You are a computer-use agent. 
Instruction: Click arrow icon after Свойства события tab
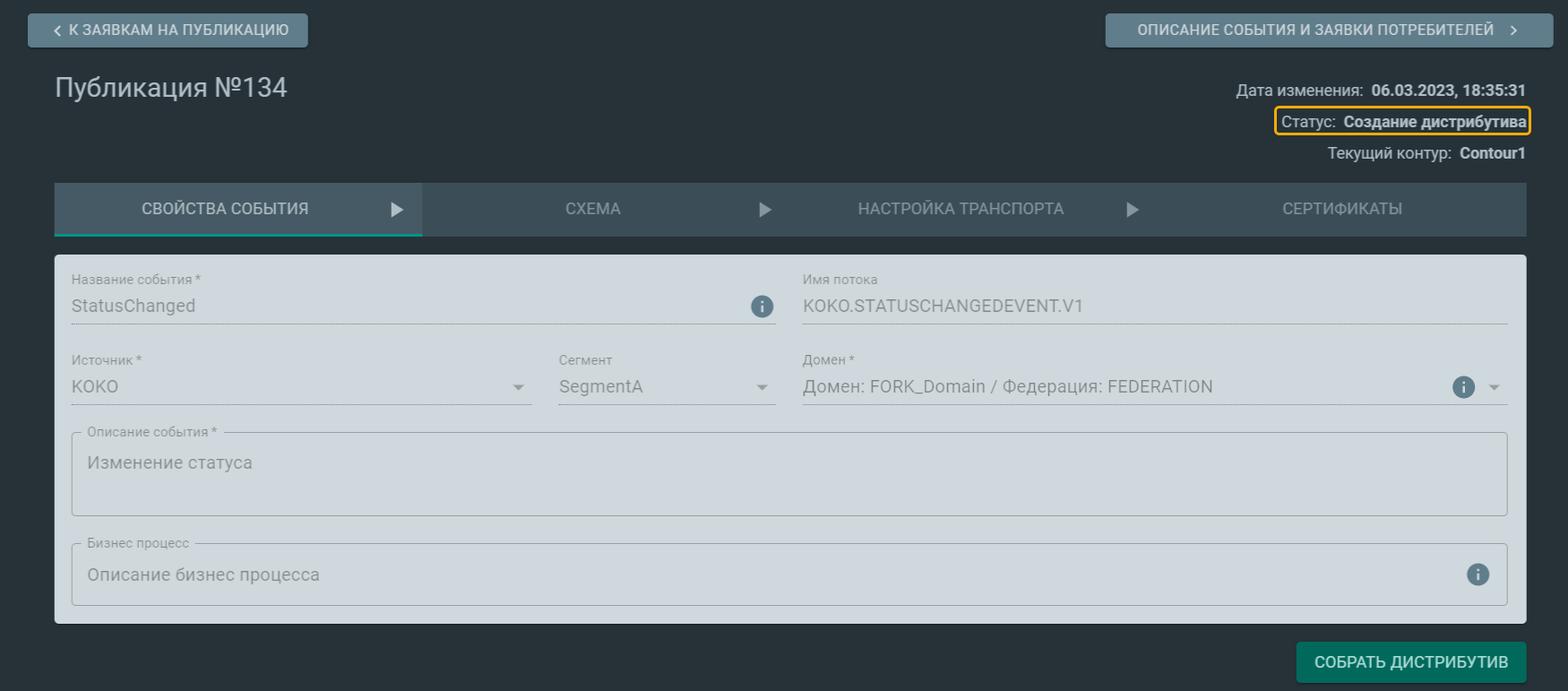point(397,210)
